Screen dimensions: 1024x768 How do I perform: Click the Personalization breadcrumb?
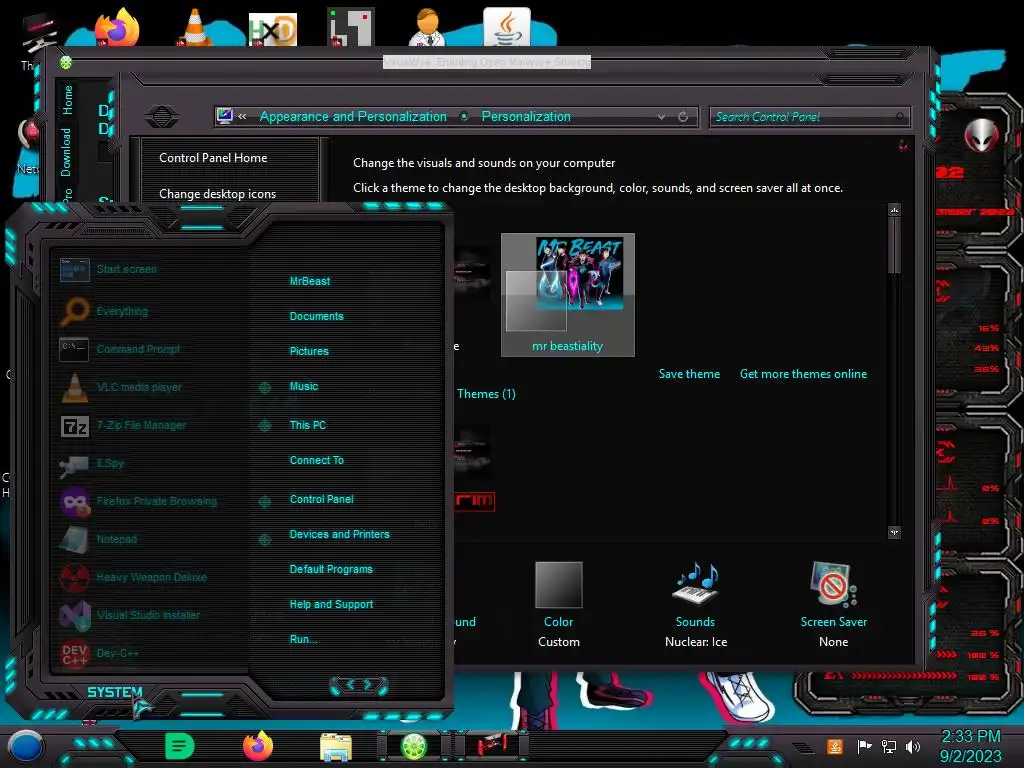[x=526, y=116]
